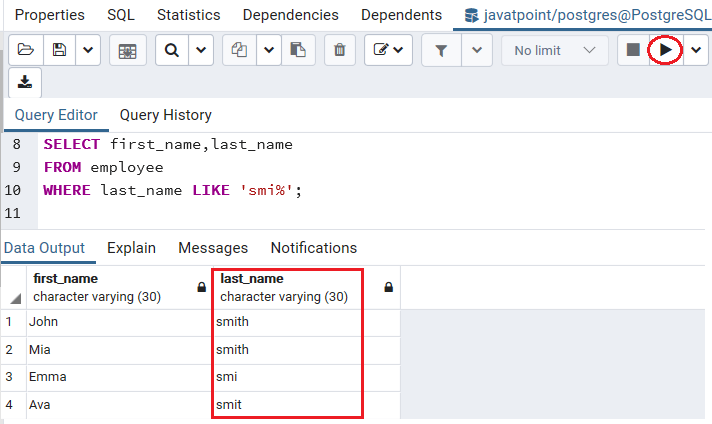The height and width of the screenshot is (424, 712).
Task: Open file with the folder icon
Action: click(x=26, y=50)
